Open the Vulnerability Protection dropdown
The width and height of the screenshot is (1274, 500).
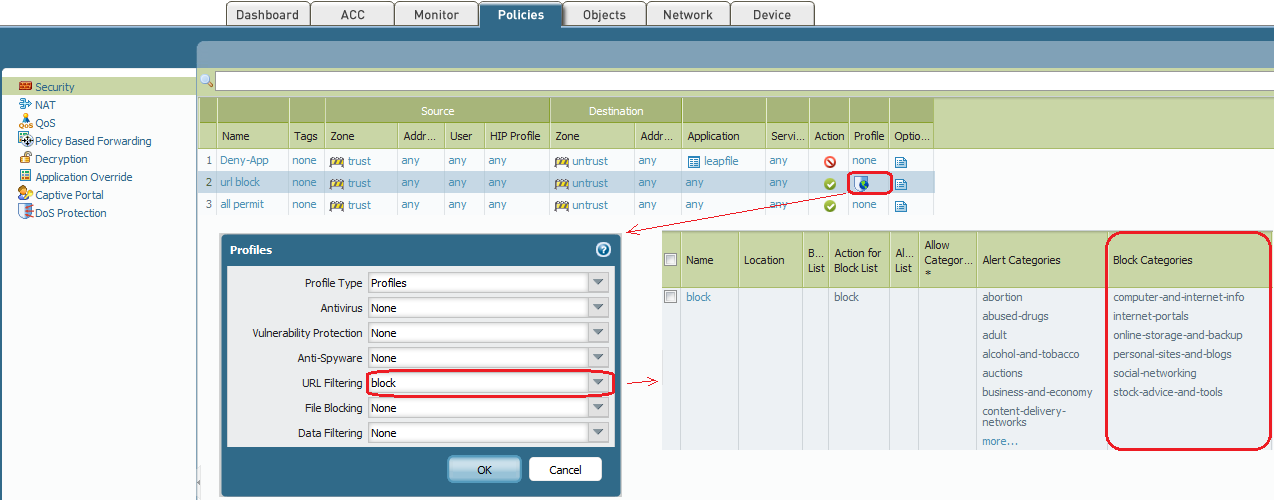[598, 333]
